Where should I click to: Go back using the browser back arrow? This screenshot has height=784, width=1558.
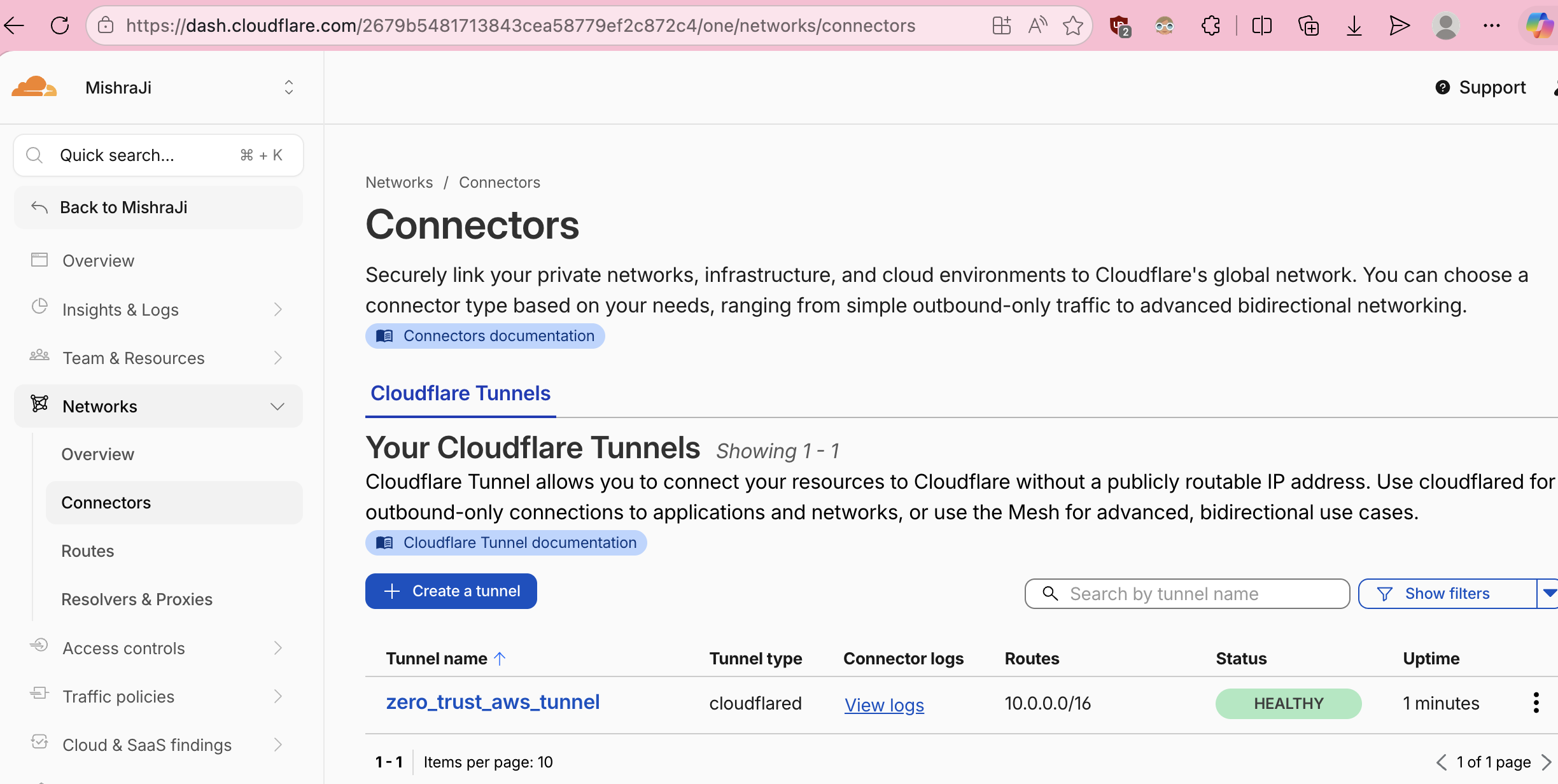(x=14, y=25)
